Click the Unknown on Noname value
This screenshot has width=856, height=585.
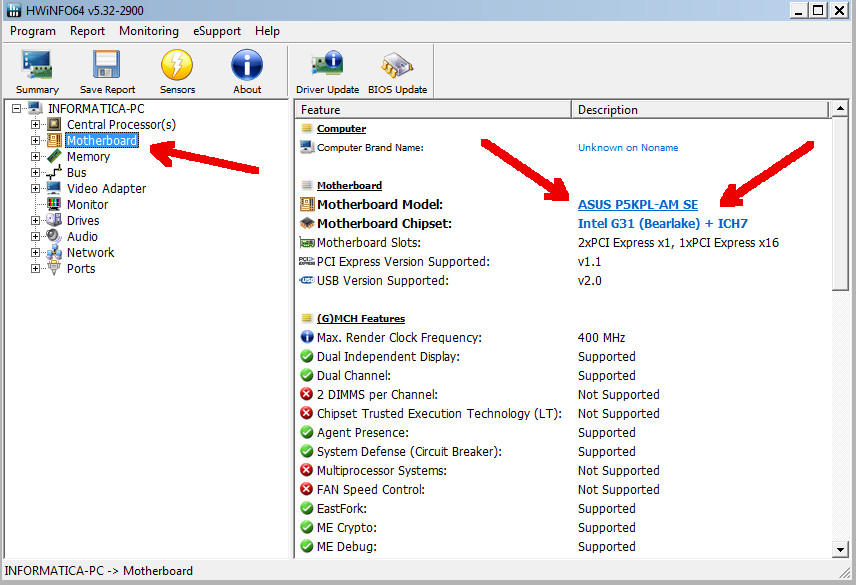click(x=628, y=147)
